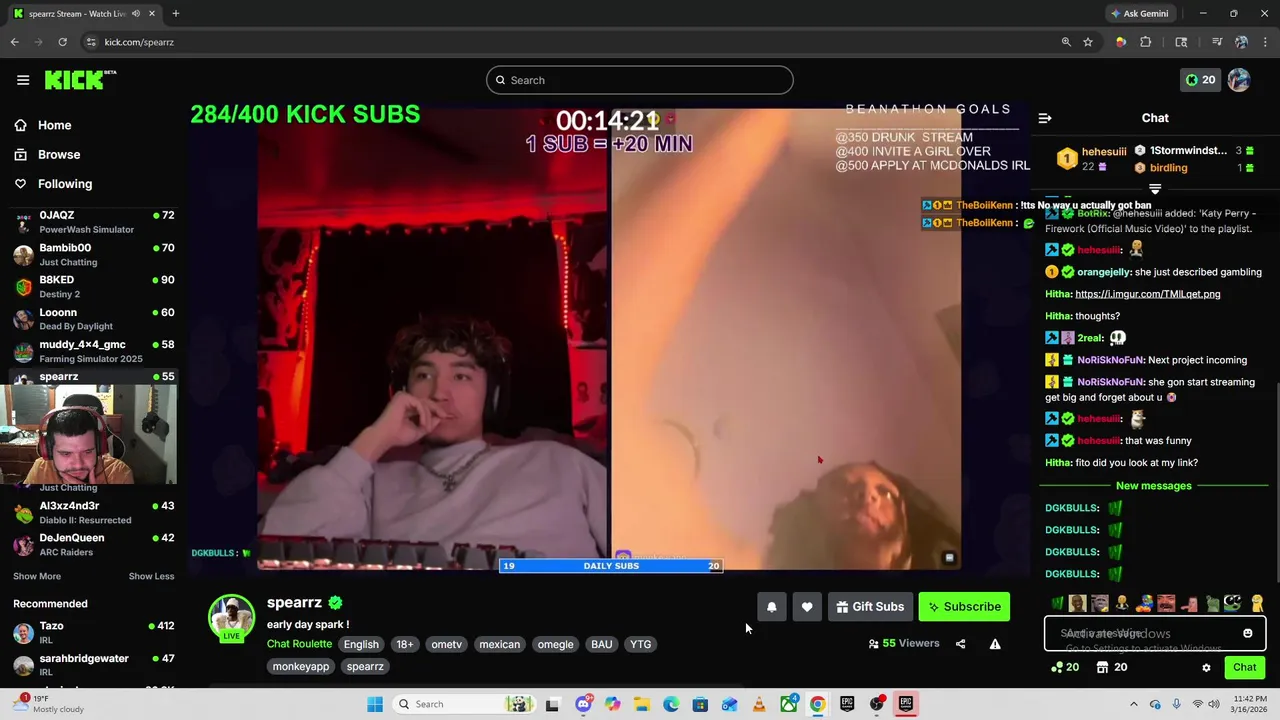This screenshot has height=720, width=1280.
Task: Open the Kick shop icon showing 20
Action: [1112, 667]
